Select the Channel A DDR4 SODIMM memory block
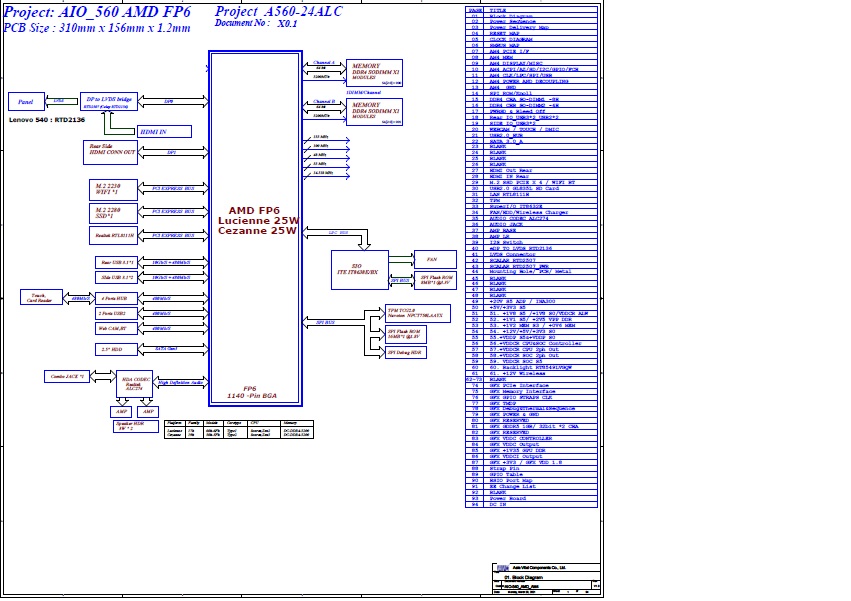 375,70
